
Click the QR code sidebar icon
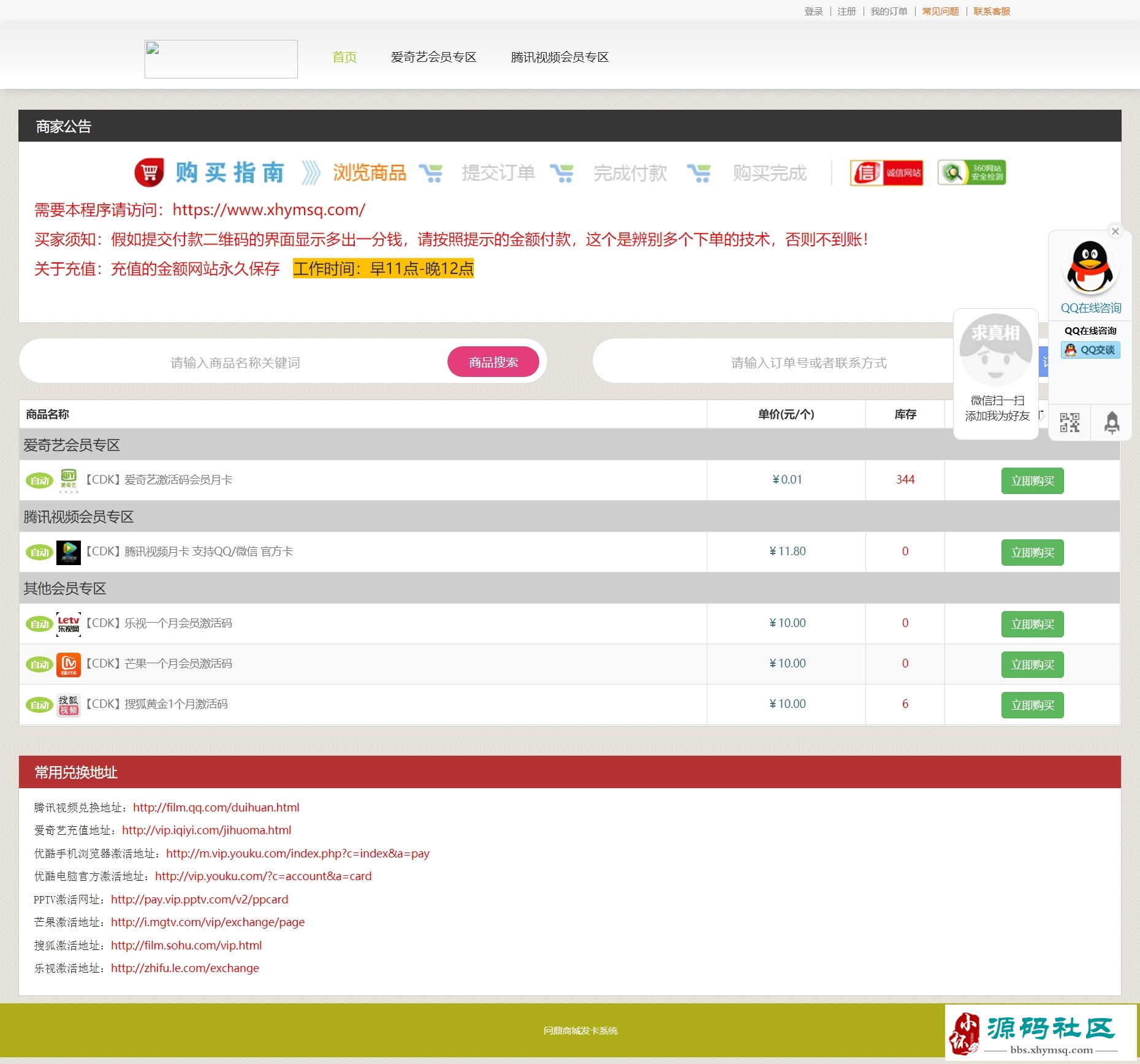(x=1070, y=422)
